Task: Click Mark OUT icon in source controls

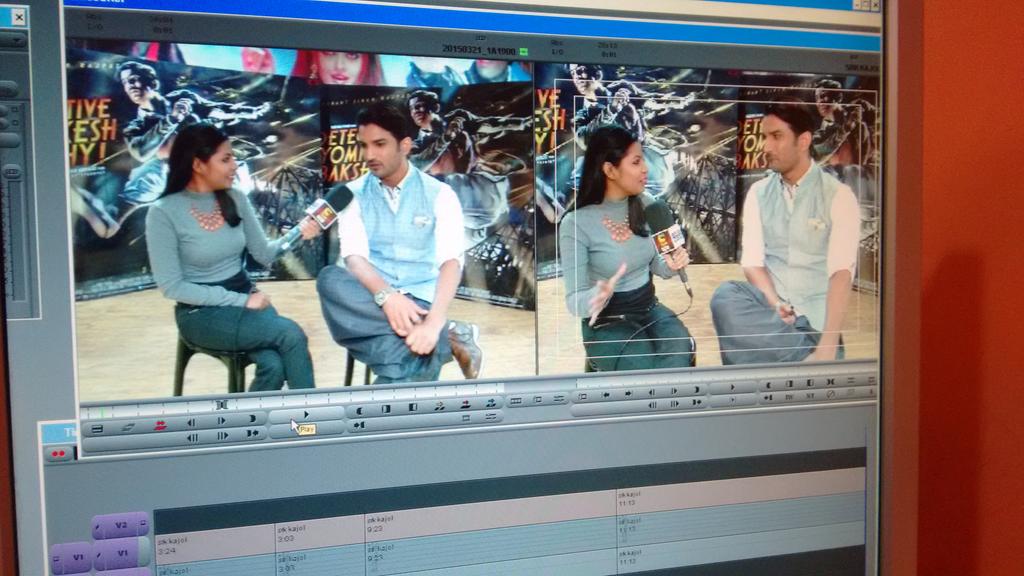Action: [x=251, y=419]
